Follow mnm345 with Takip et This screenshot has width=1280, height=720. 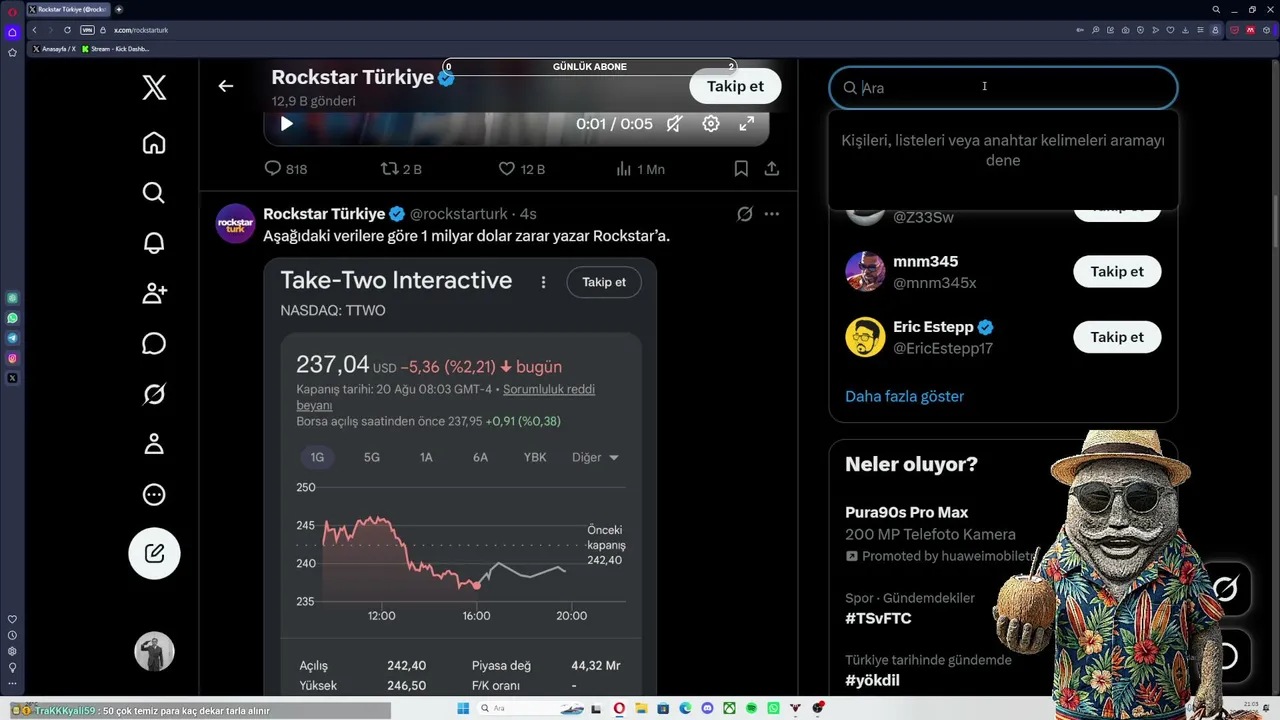1117,272
